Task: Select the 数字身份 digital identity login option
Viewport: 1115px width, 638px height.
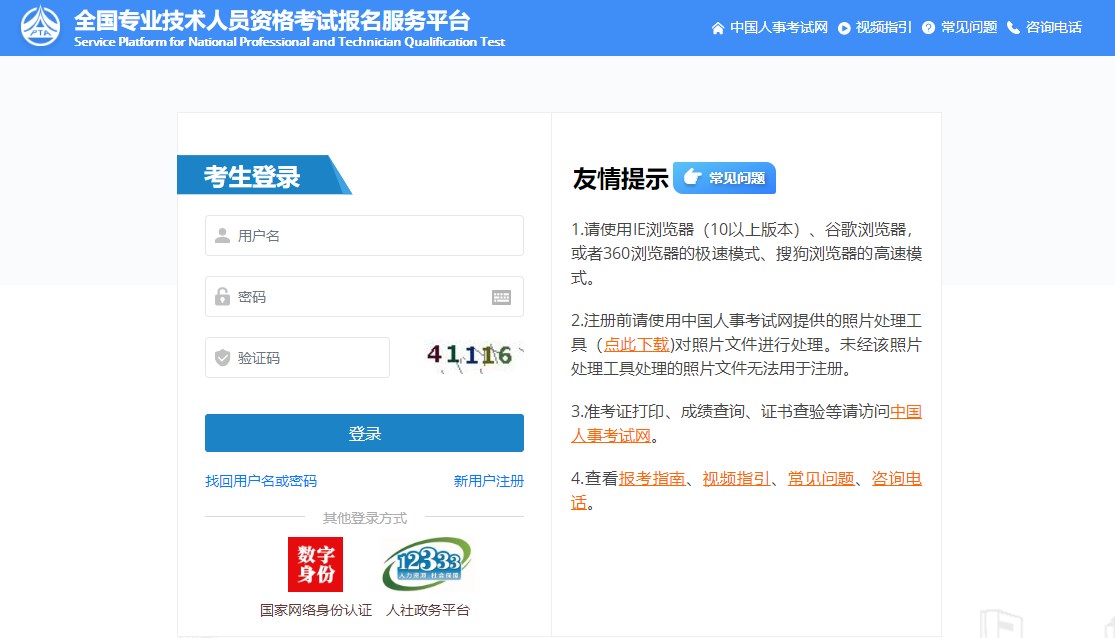Action: [314, 563]
